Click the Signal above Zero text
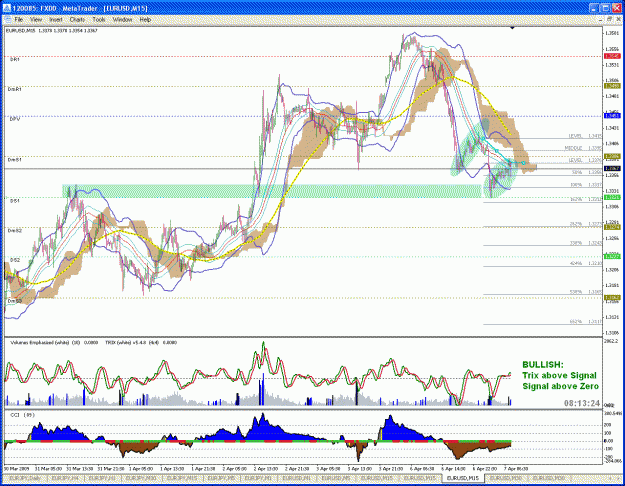This screenshot has height=486, width=625. [560, 386]
